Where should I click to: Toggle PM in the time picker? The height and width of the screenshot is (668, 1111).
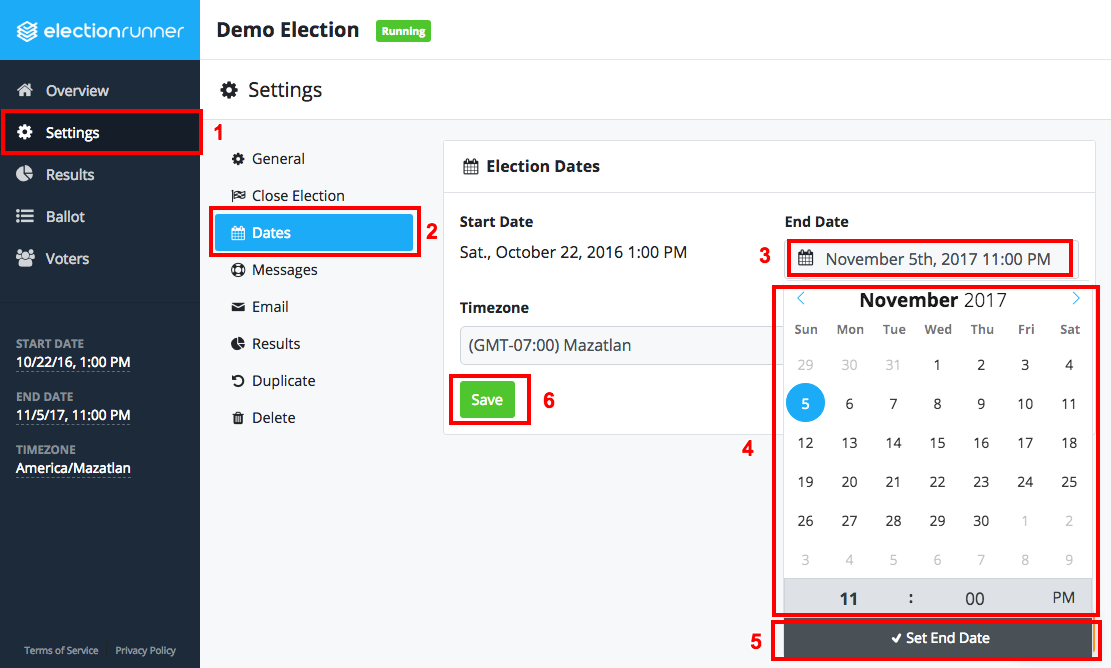coord(1063,597)
